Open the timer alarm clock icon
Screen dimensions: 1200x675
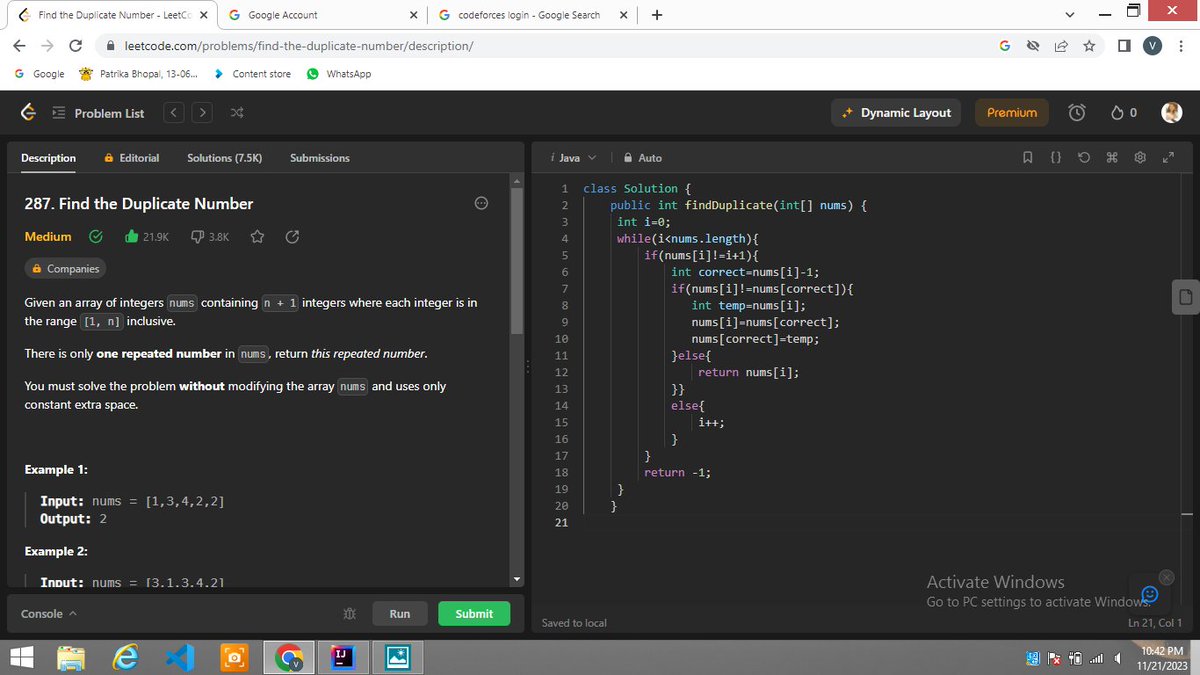click(1077, 113)
